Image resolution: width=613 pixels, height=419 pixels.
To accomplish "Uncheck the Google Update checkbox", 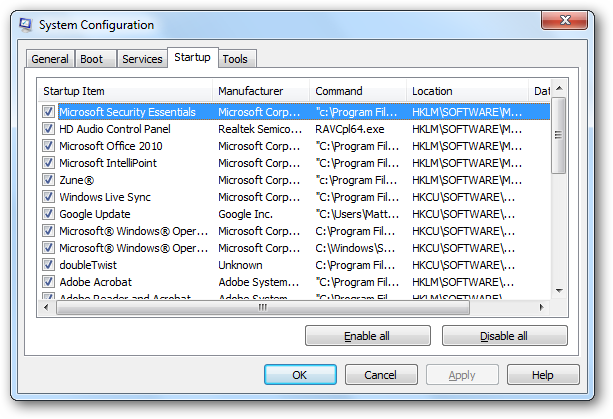I will tap(48, 214).
